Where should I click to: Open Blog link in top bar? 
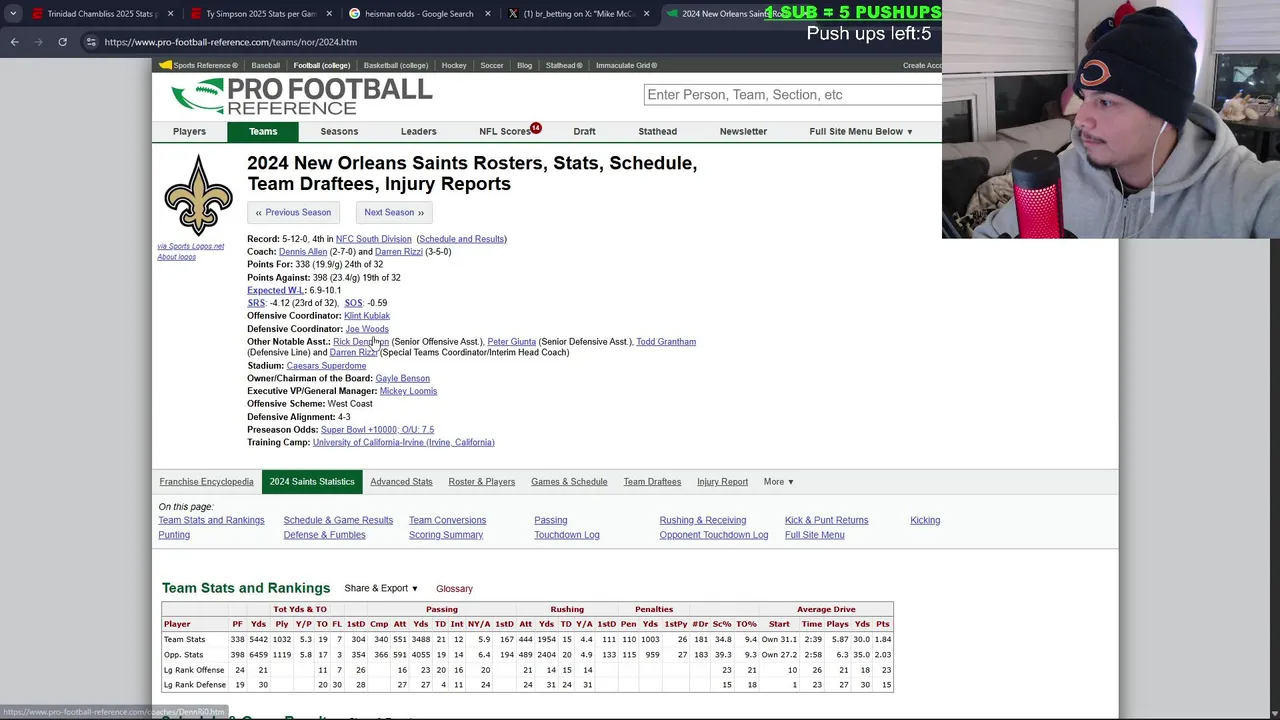pyautogui.click(x=524, y=65)
